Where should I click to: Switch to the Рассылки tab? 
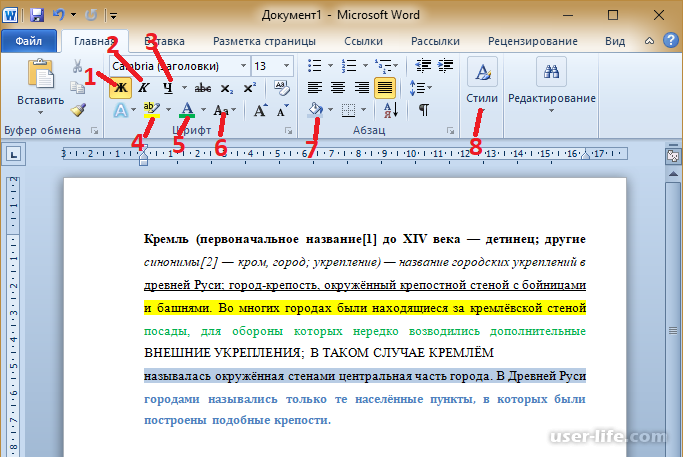435,41
